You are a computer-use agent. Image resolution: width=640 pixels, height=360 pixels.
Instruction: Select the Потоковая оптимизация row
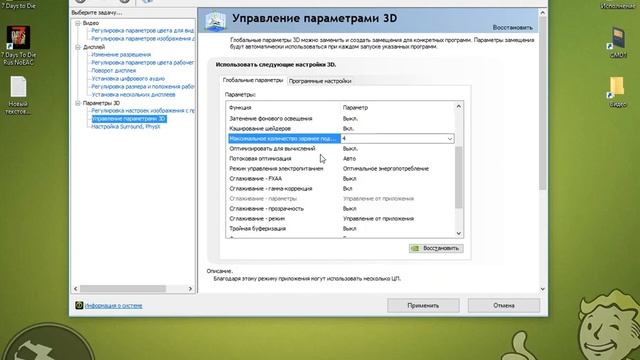pyautogui.click(x=341, y=158)
